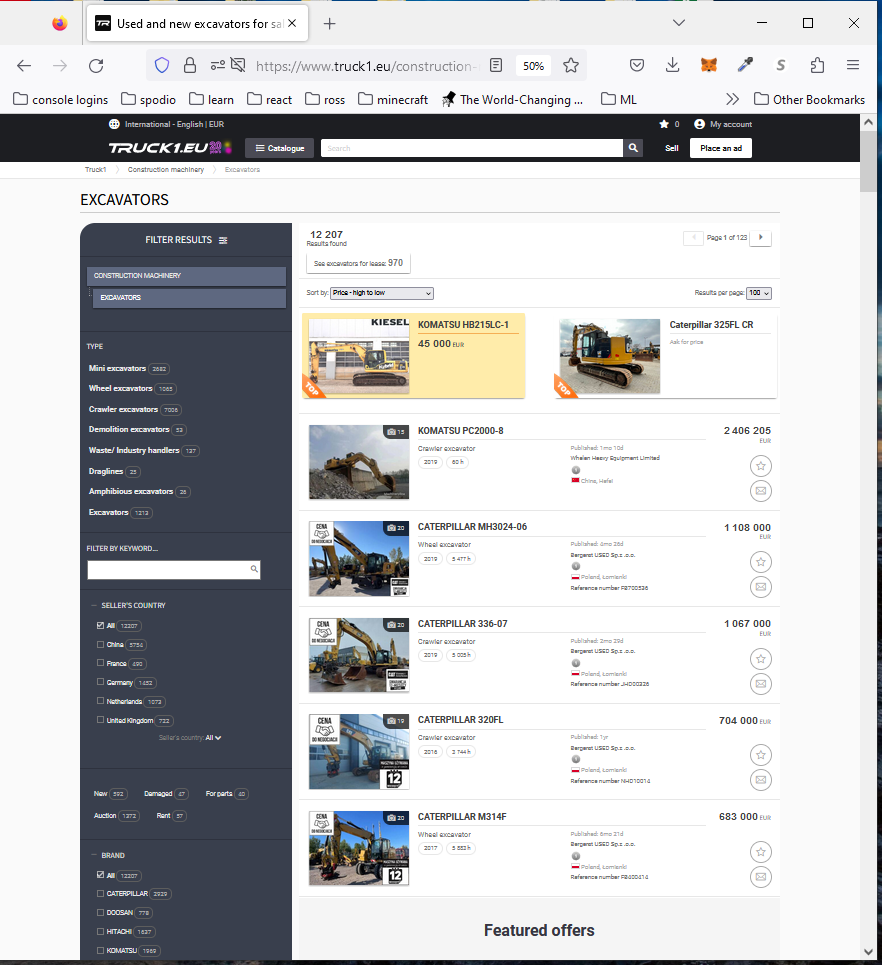
Task: Save to Pocket icon in toolbar
Action: (637, 65)
